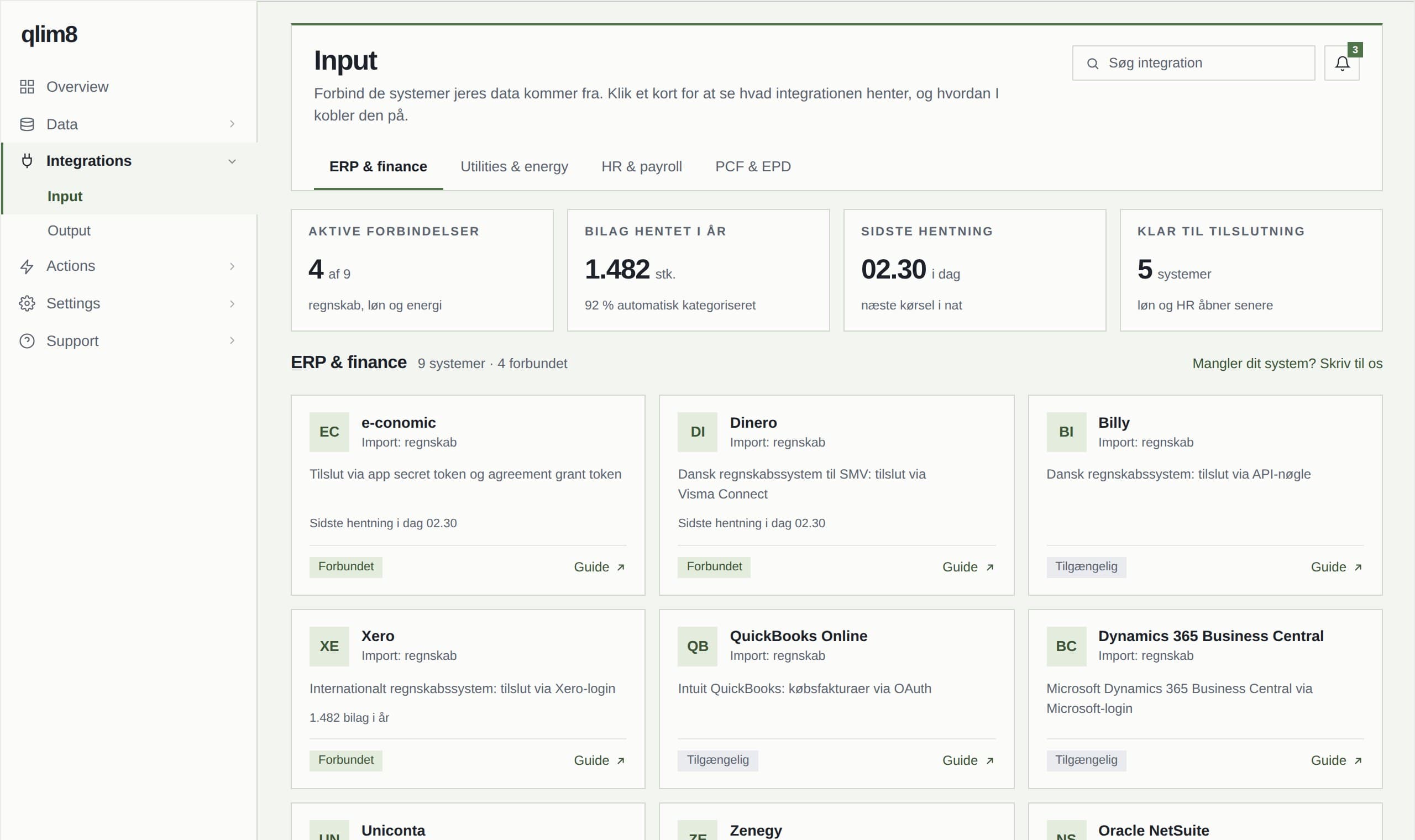Switch to the HR & payroll tab
This screenshot has width=1415, height=840.
[641, 166]
